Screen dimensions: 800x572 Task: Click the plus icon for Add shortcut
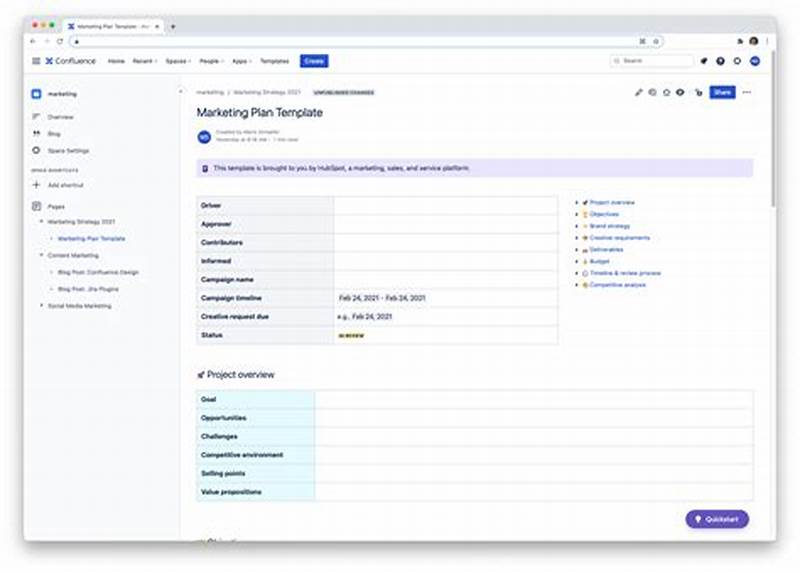point(36,185)
